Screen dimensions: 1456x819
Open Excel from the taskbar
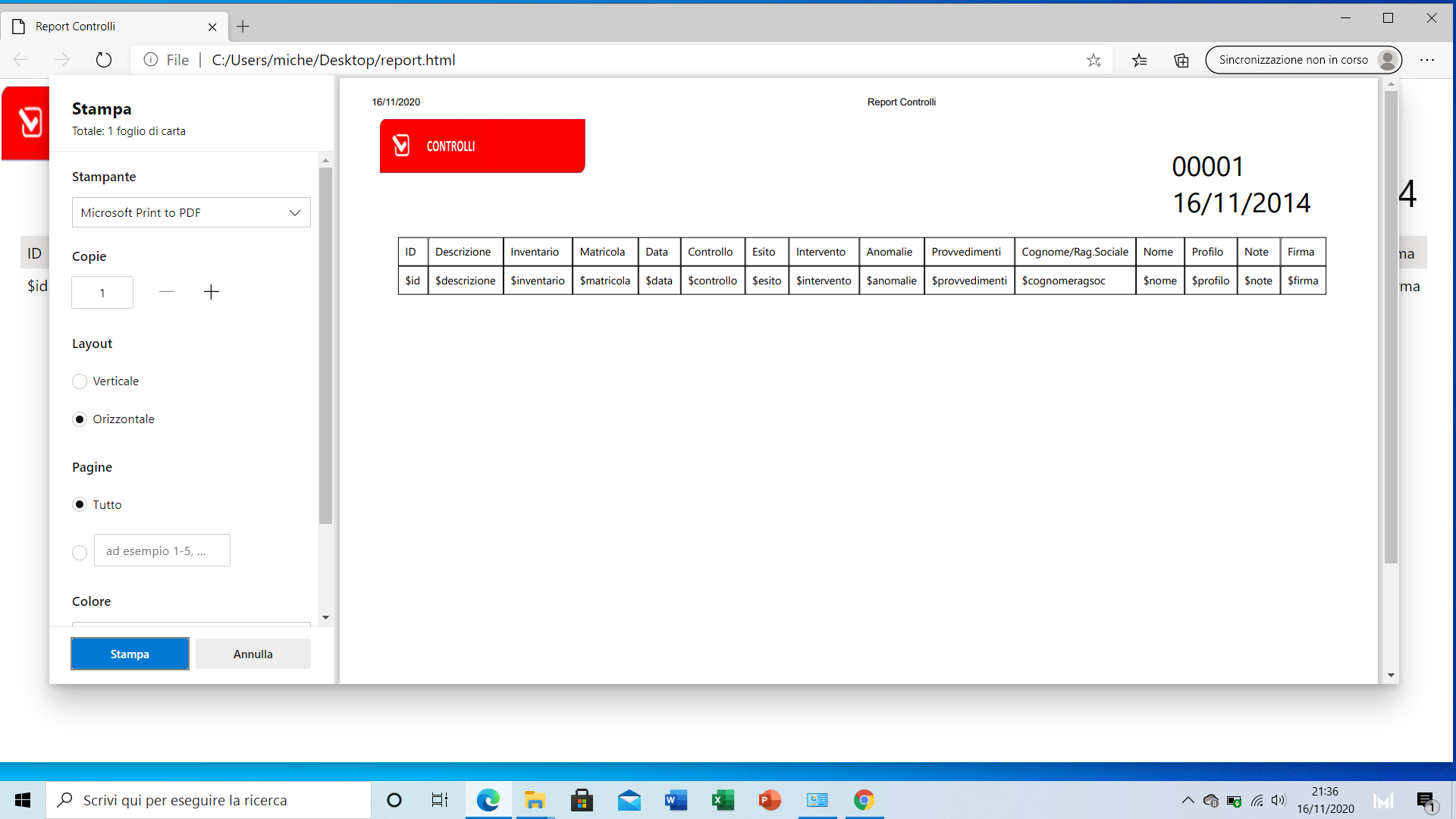pos(723,800)
